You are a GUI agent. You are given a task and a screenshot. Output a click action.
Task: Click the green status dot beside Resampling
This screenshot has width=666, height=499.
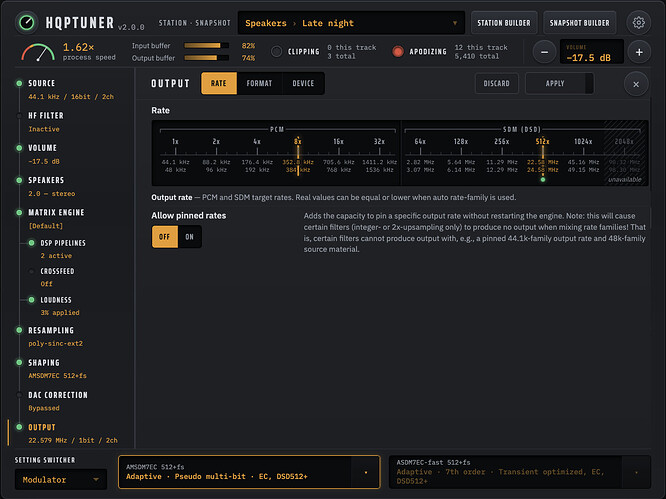(x=19, y=330)
